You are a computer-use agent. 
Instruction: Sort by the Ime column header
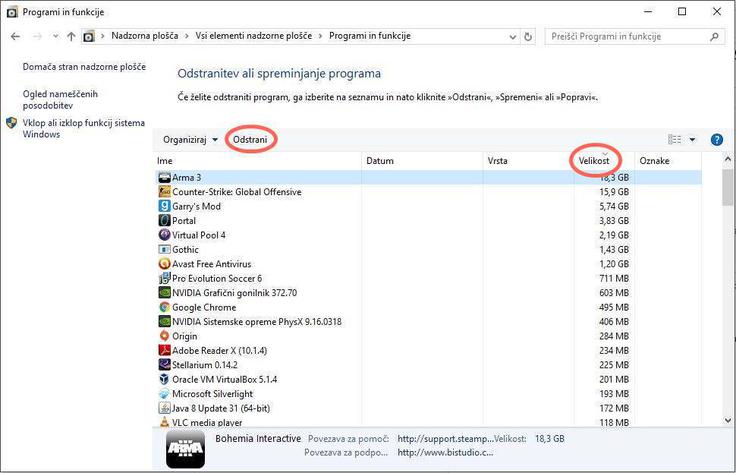(257, 161)
